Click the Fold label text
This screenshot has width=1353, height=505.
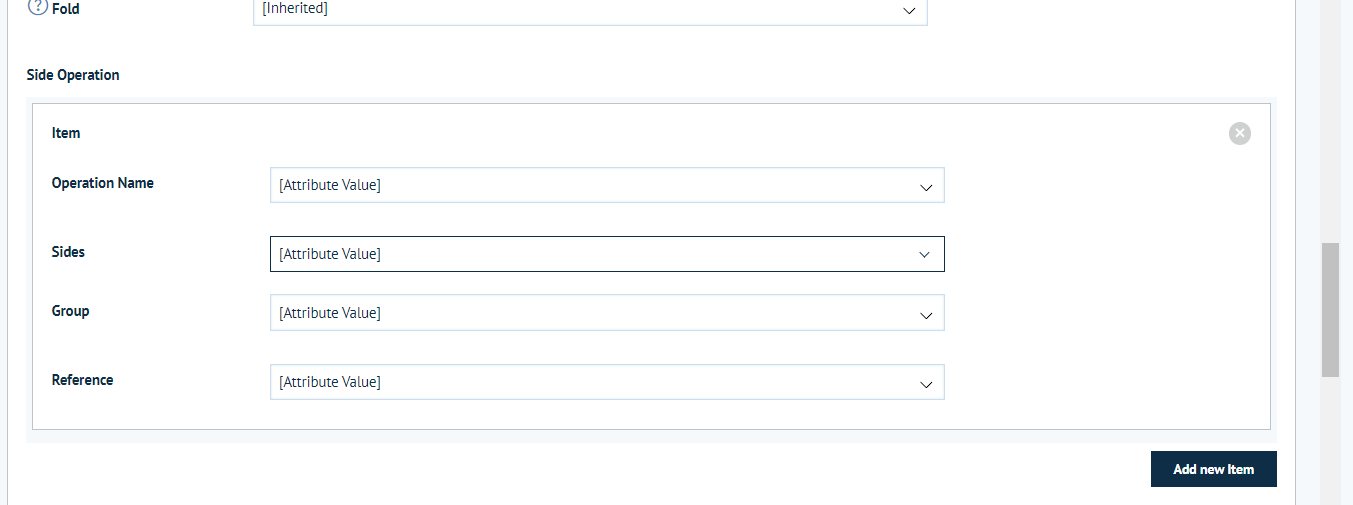pos(66,9)
